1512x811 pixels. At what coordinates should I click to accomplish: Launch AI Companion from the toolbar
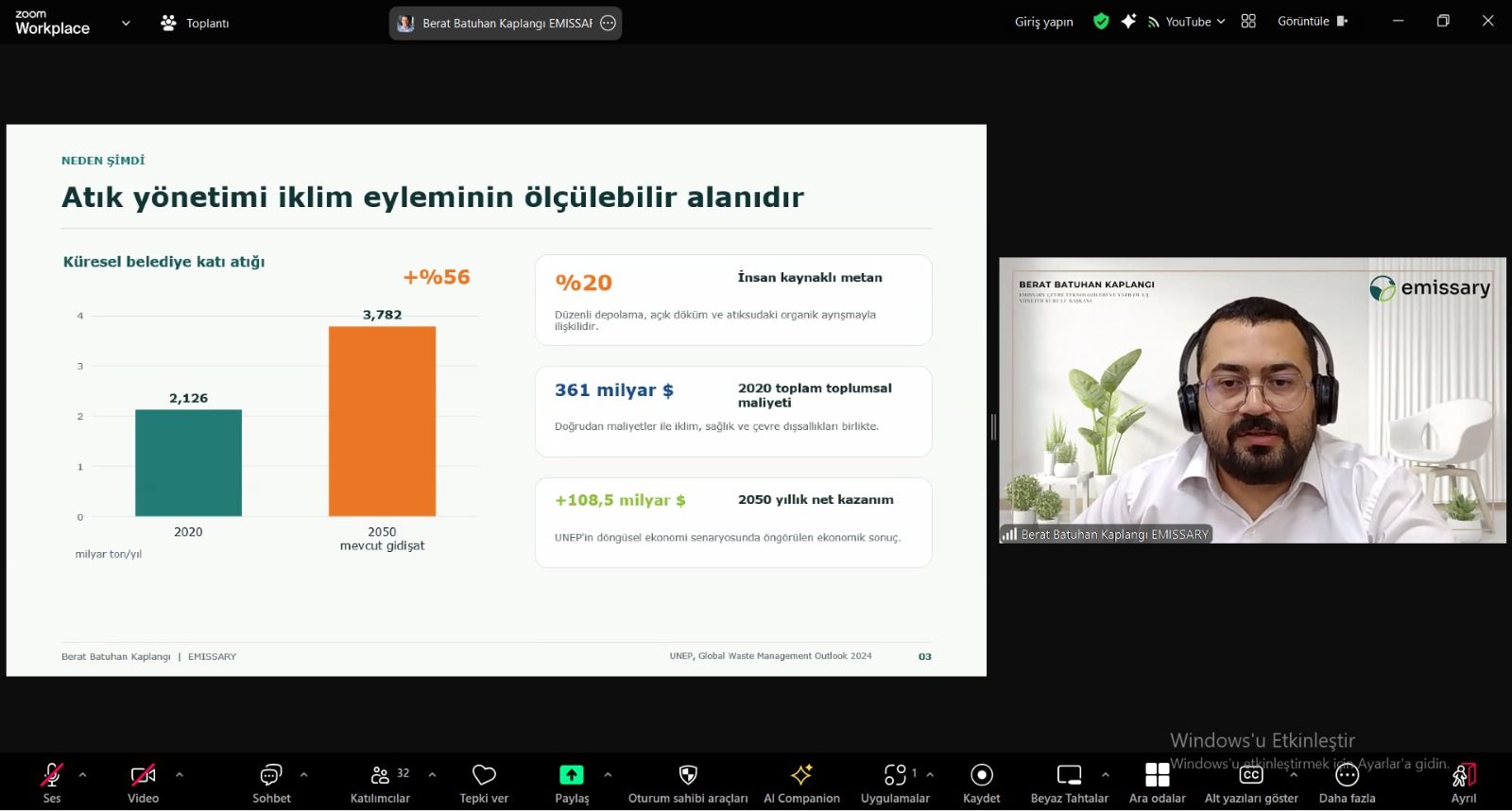pos(801,776)
